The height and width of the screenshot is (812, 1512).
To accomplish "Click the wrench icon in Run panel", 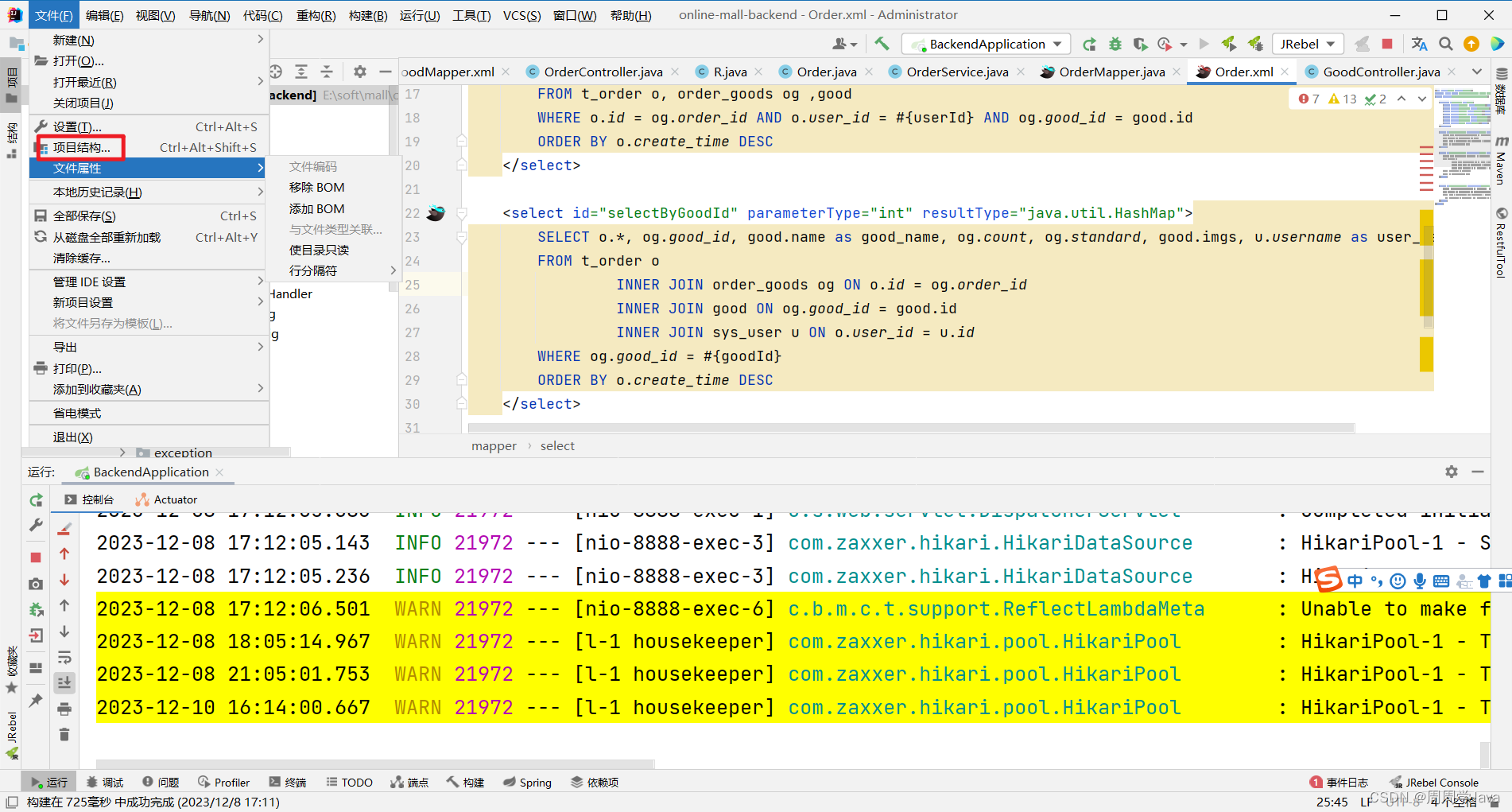I will pyautogui.click(x=36, y=525).
